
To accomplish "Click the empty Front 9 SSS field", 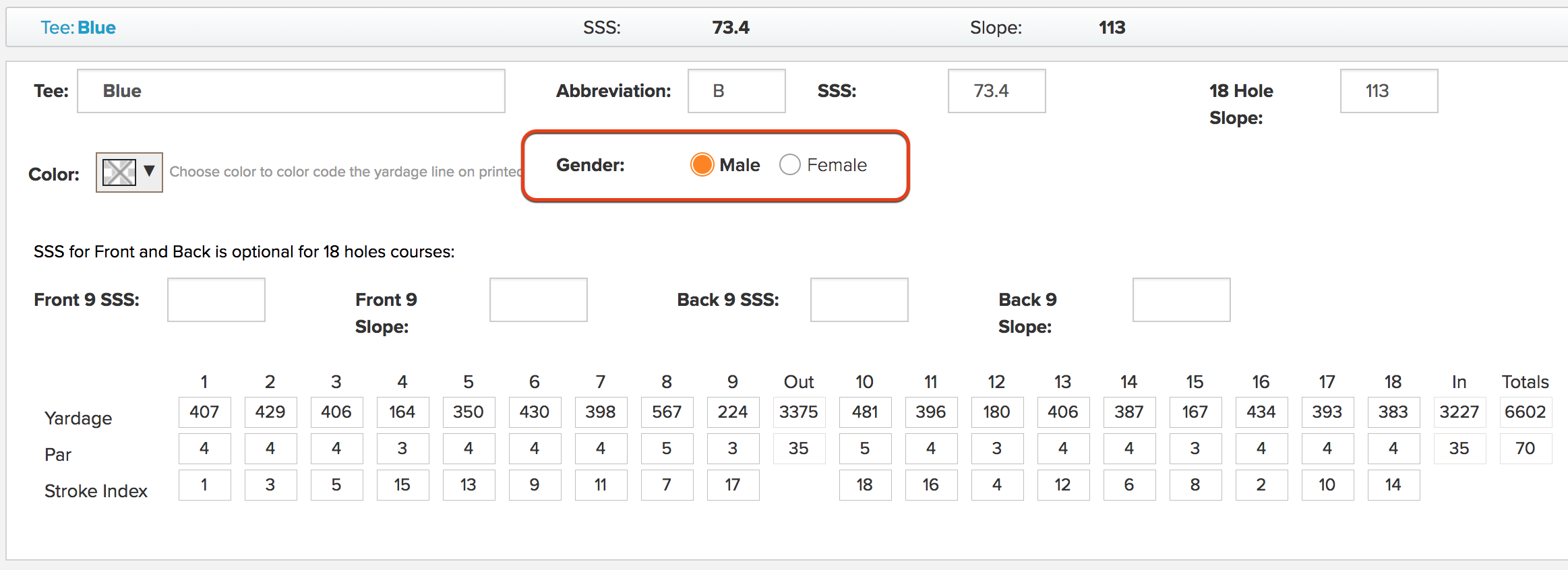I will pyautogui.click(x=216, y=300).
